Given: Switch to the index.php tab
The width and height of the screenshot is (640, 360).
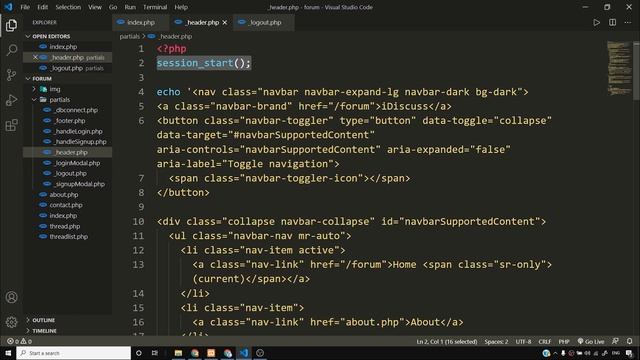Looking at the screenshot, I should tap(140, 22).
